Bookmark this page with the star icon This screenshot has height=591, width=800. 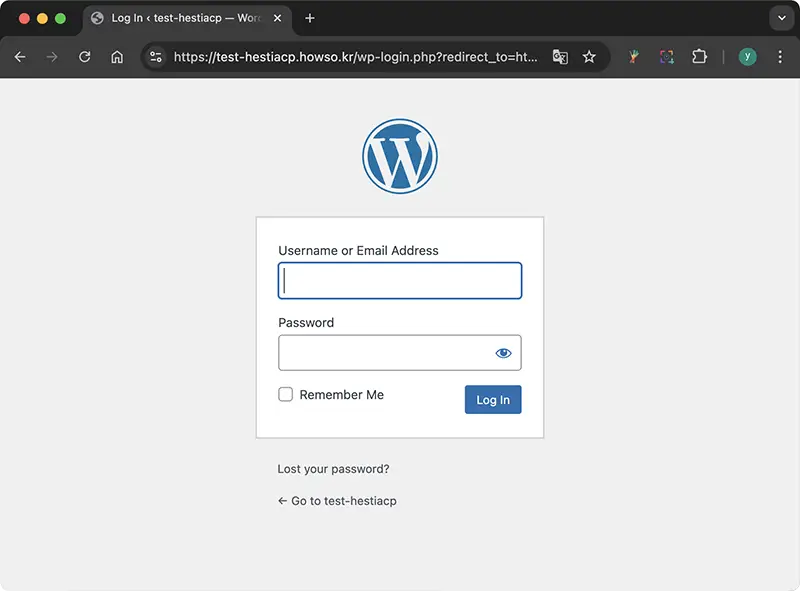pos(589,57)
